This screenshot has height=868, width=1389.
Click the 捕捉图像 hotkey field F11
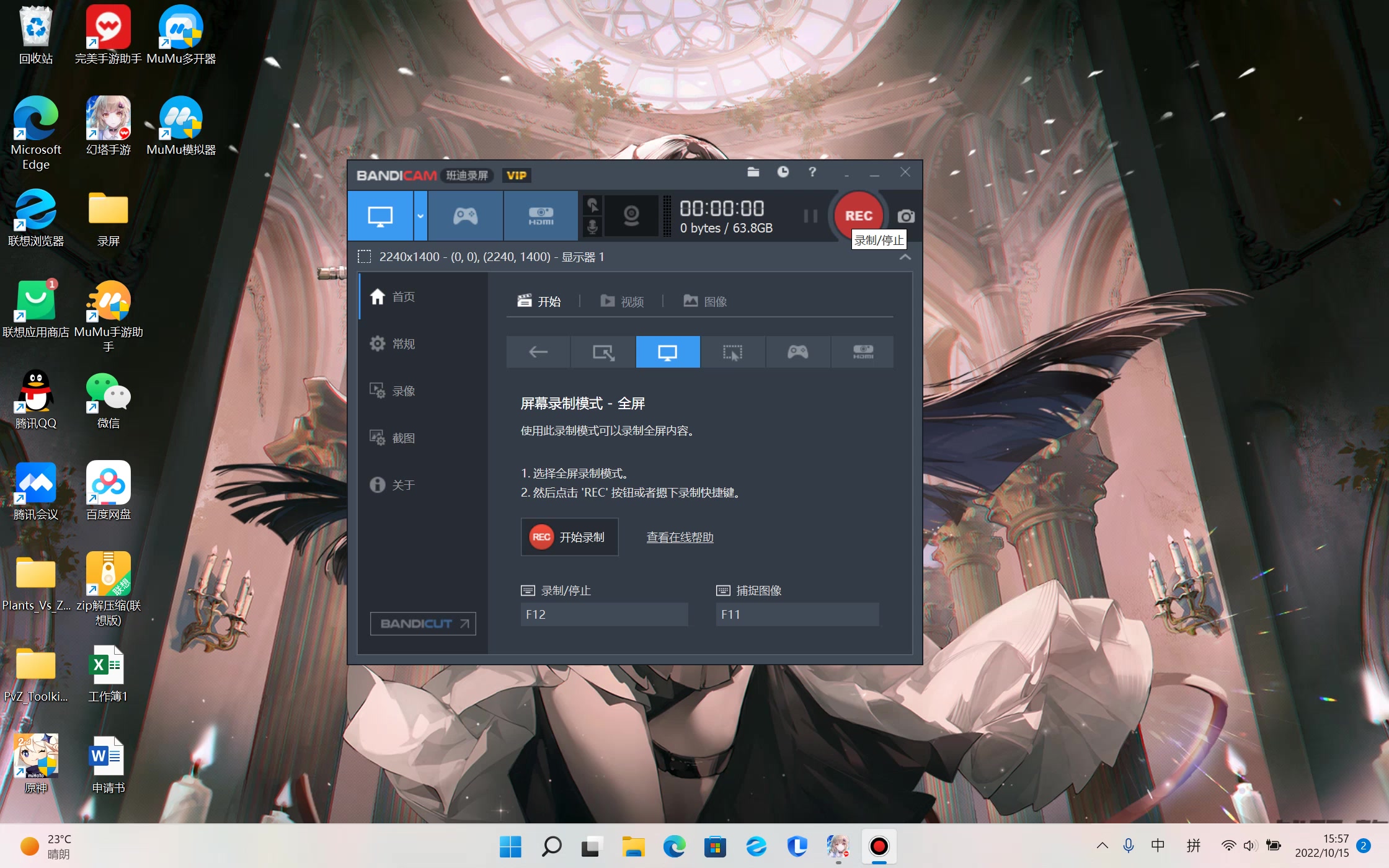pos(797,614)
